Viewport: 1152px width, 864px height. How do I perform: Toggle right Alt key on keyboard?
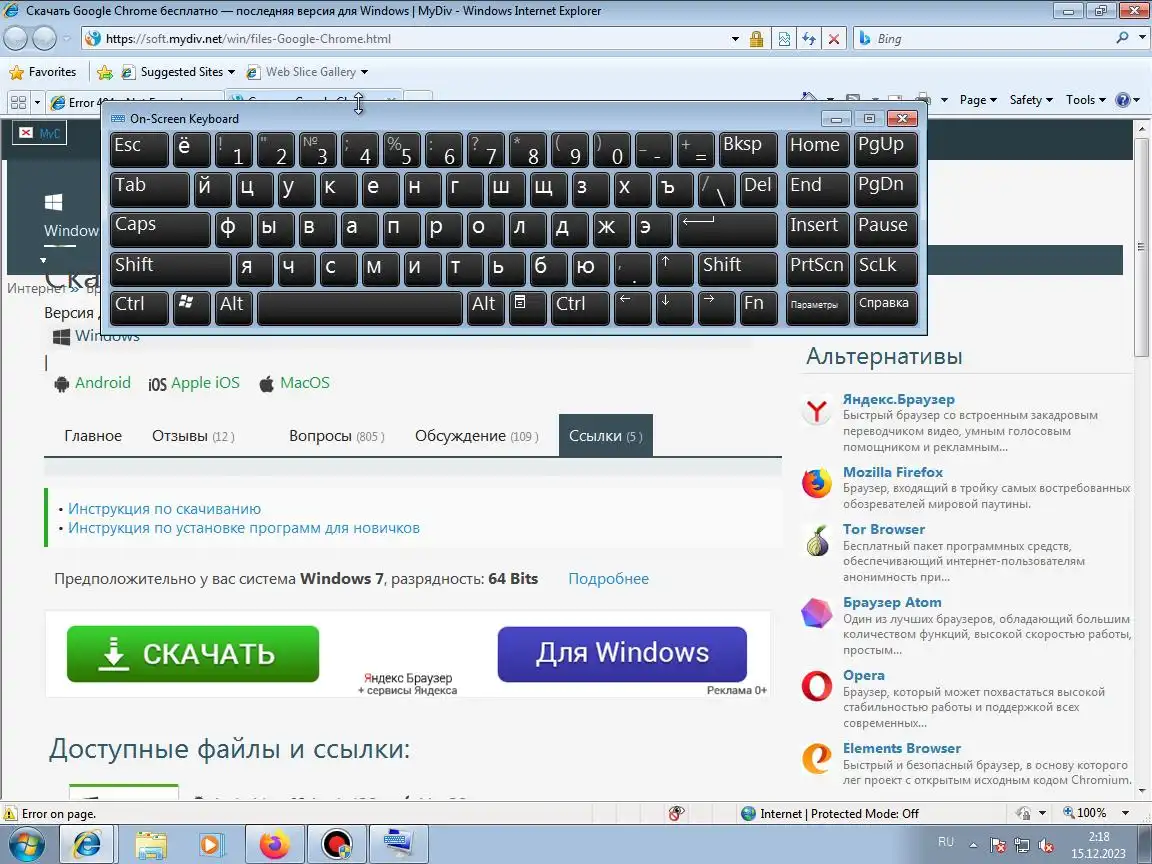click(x=486, y=307)
